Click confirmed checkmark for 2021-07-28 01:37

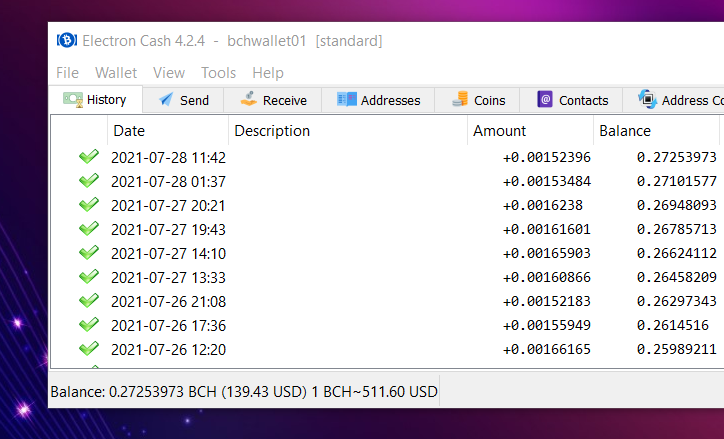(x=89, y=181)
